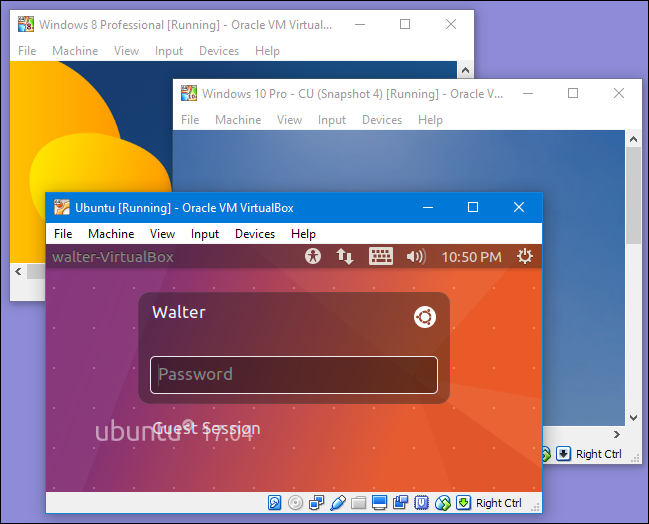Click the sound volume indicator
This screenshot has height=524, width=649.
coord(416,257)
